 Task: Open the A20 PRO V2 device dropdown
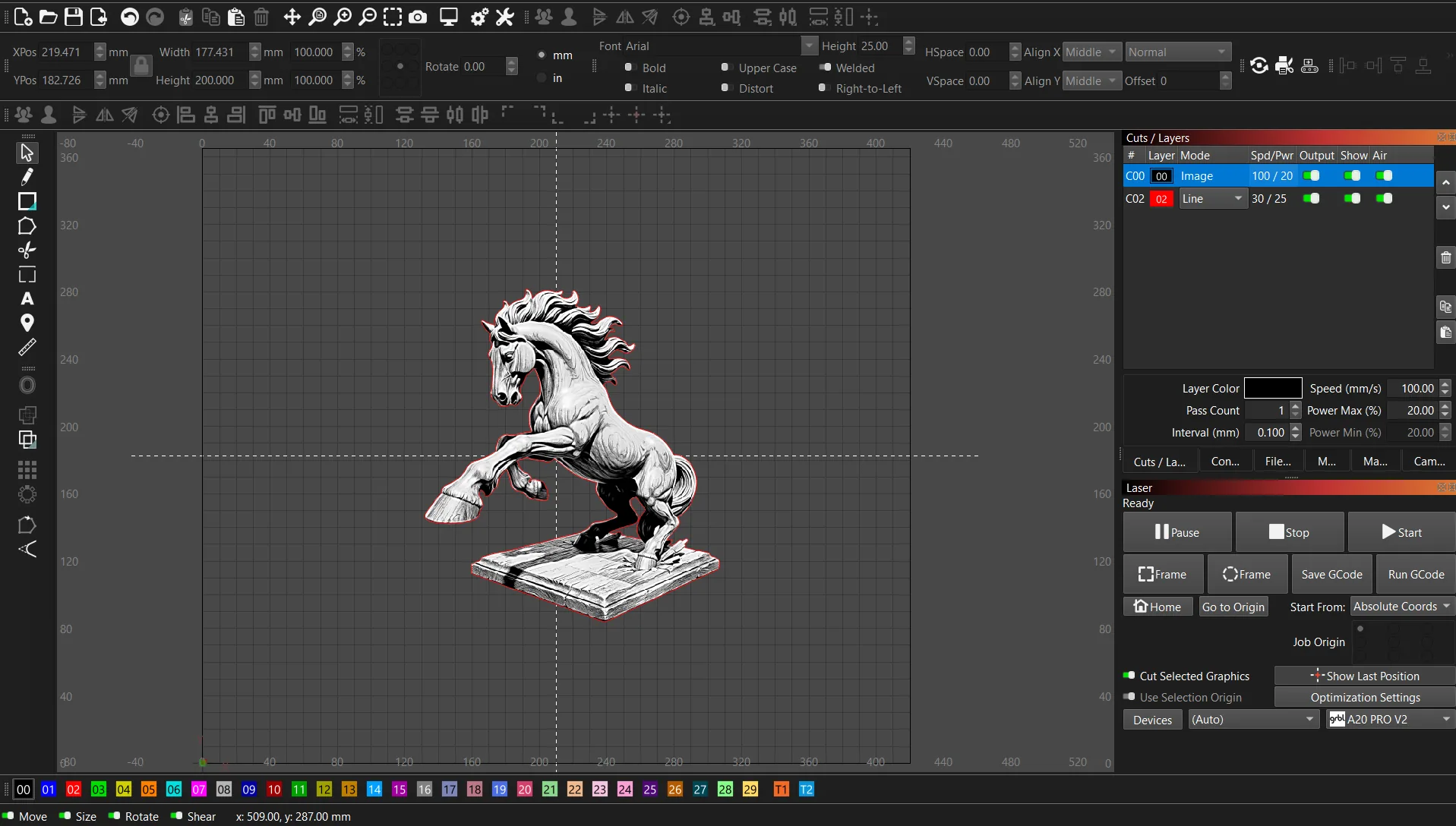1391,719
